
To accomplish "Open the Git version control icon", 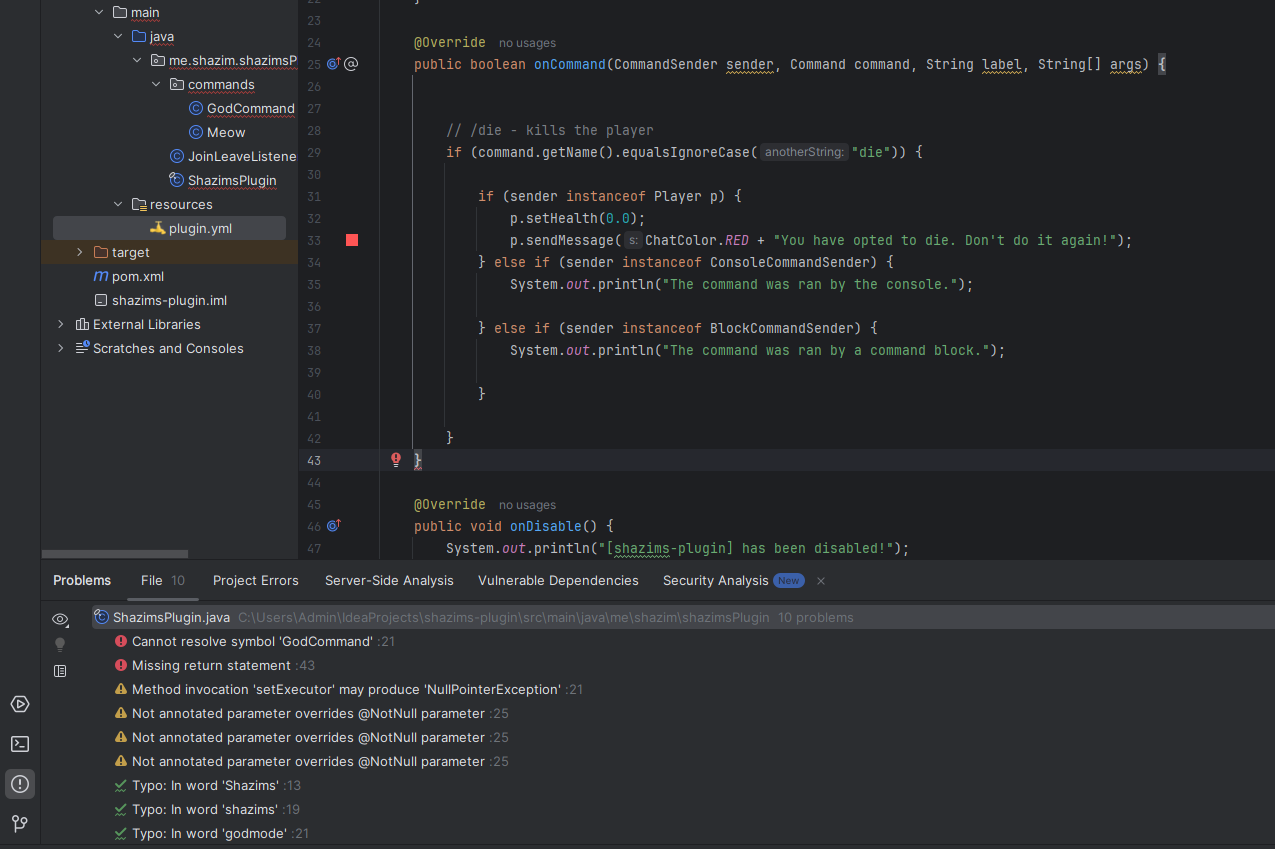I will coord(19,824).
